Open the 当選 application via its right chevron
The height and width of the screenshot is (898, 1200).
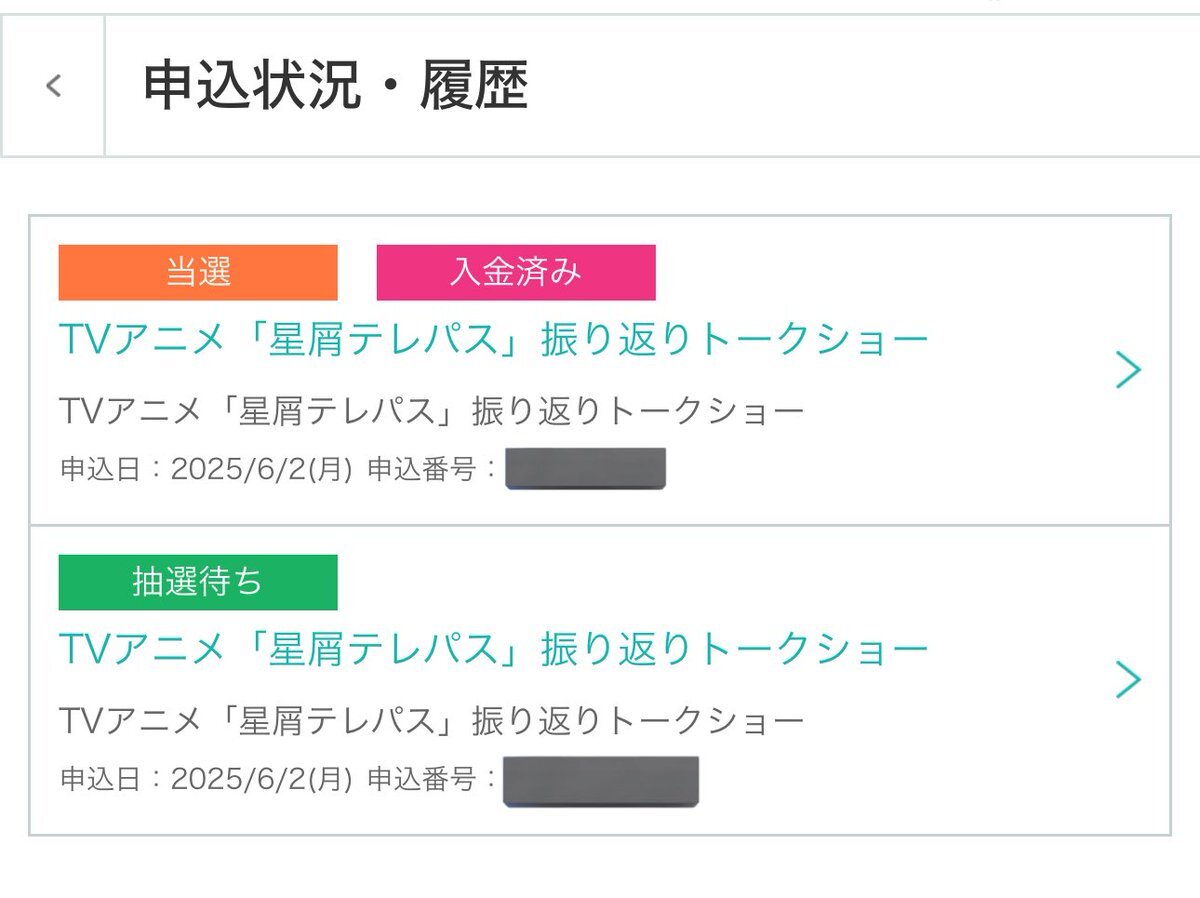tap(1128, 371)
